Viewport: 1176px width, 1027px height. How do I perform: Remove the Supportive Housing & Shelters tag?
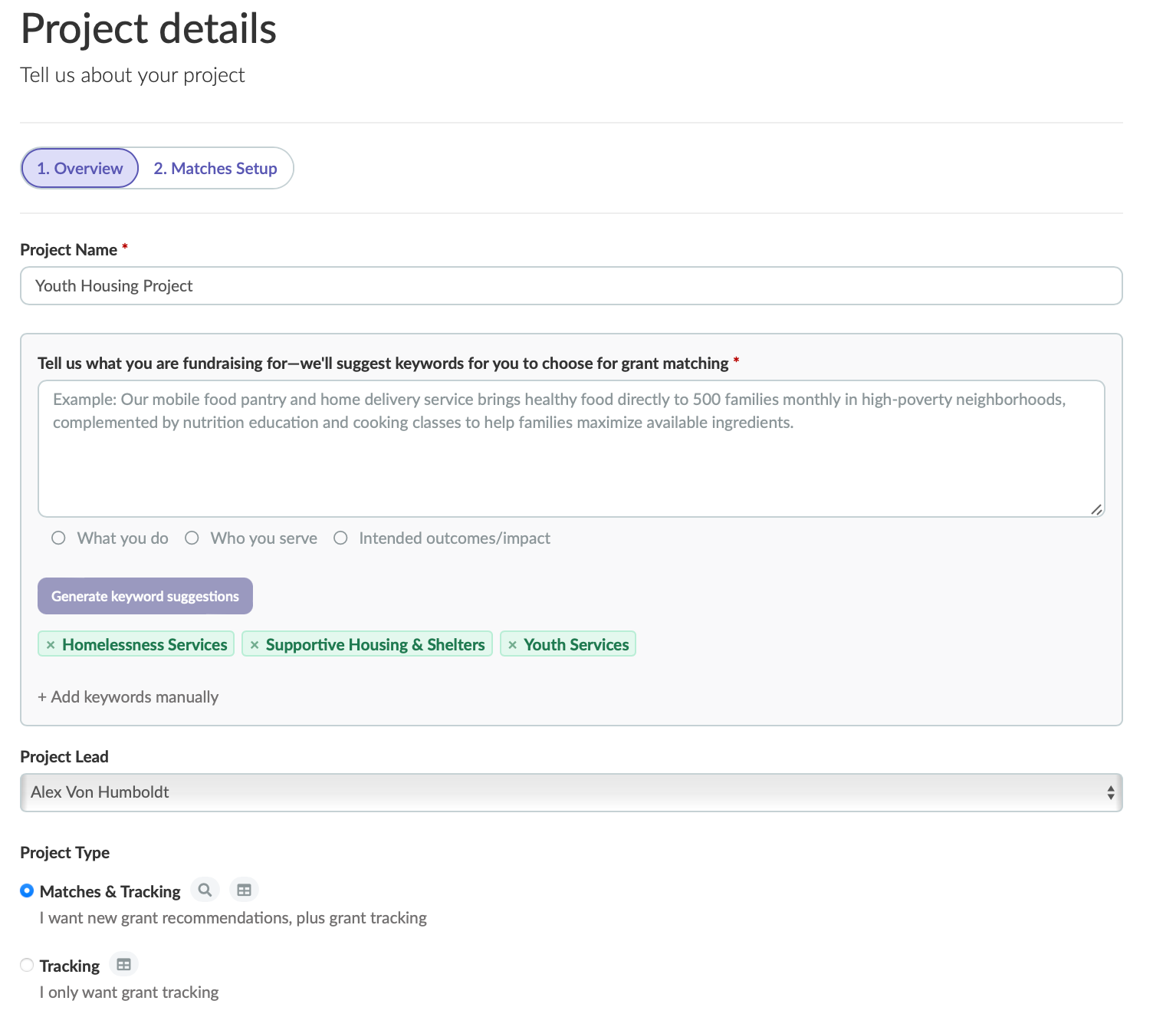coord(255,645)
